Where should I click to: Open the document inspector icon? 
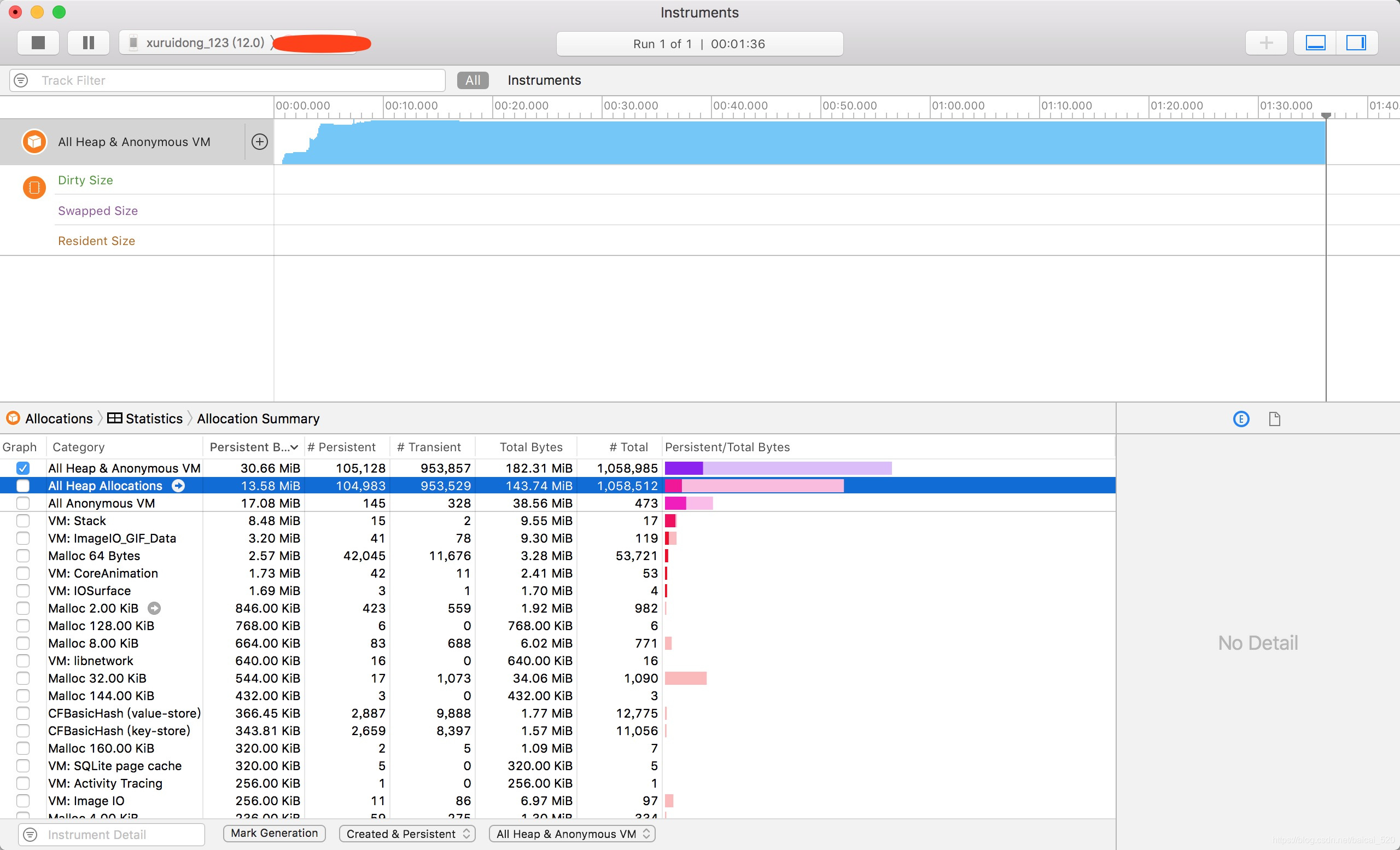(1274, 420)
